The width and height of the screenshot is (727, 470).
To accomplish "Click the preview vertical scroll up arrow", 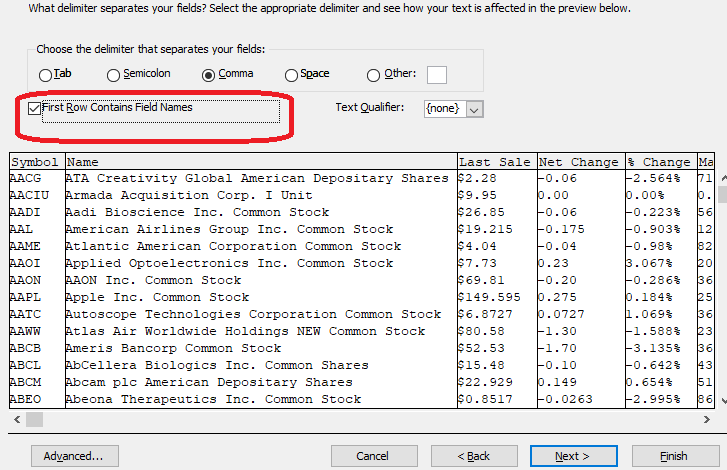I will pyautogui.click(x=723, y=178).
